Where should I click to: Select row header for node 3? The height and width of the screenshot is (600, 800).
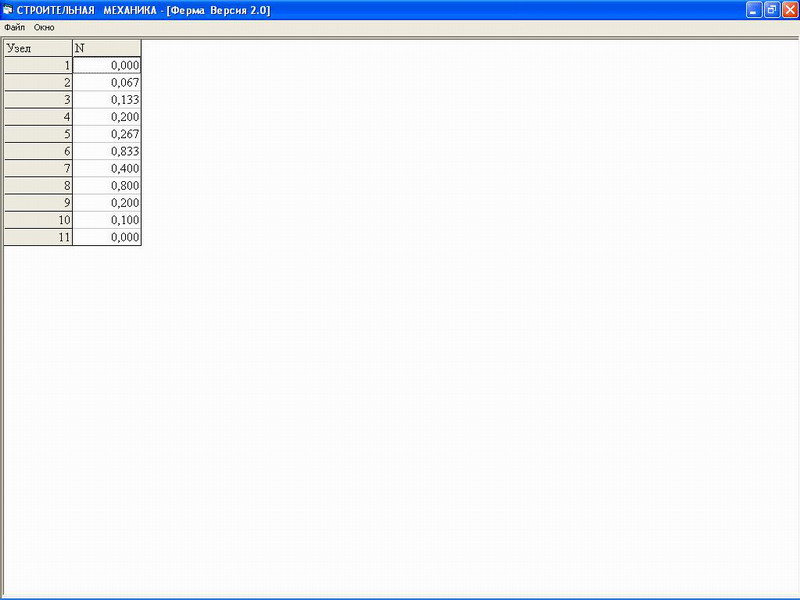38,99
